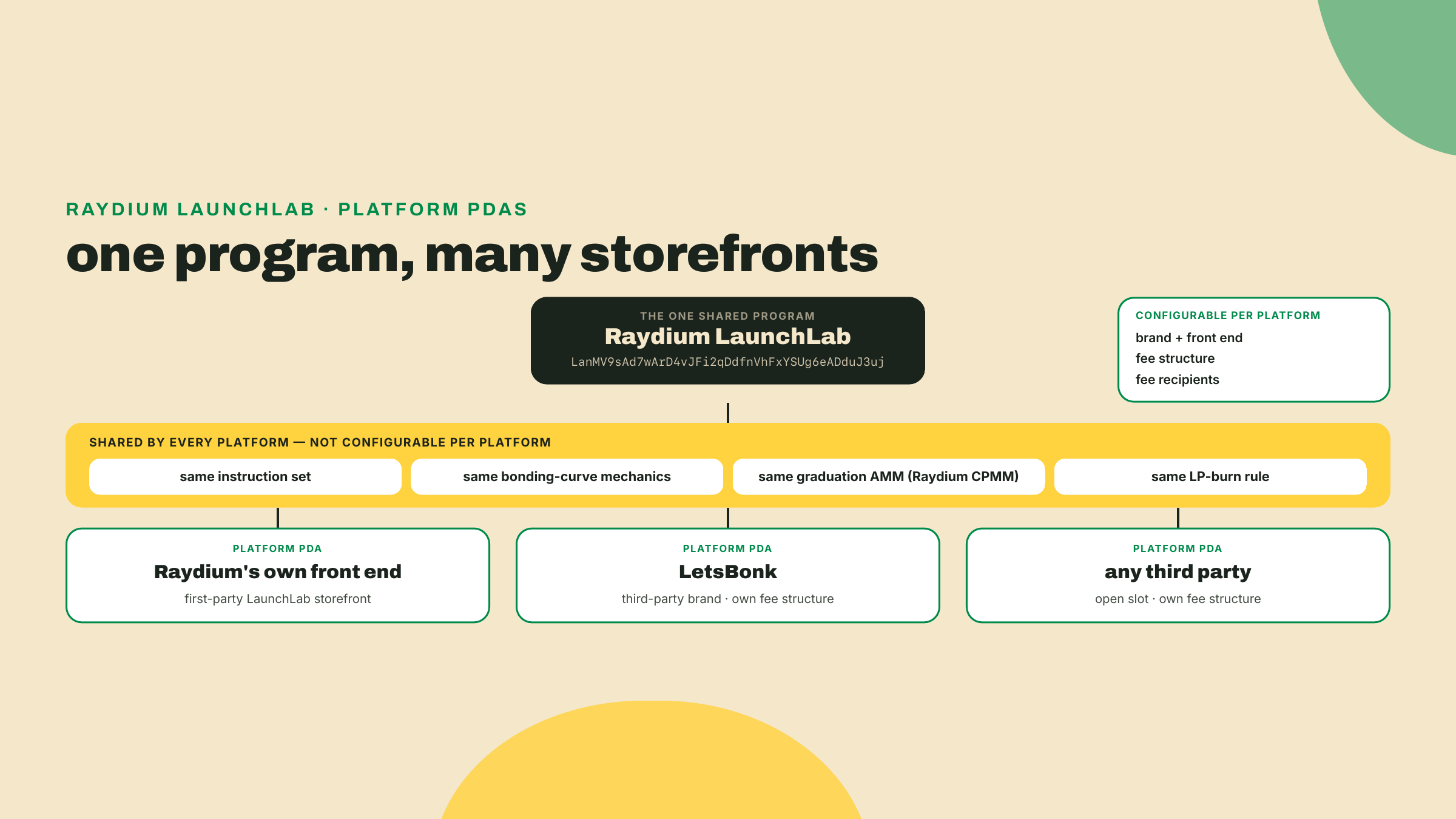
Task: Click the "CONFIGURABLE PER PLATFORM" heading
Action: pyautogui.click(x=1228, y=315)
